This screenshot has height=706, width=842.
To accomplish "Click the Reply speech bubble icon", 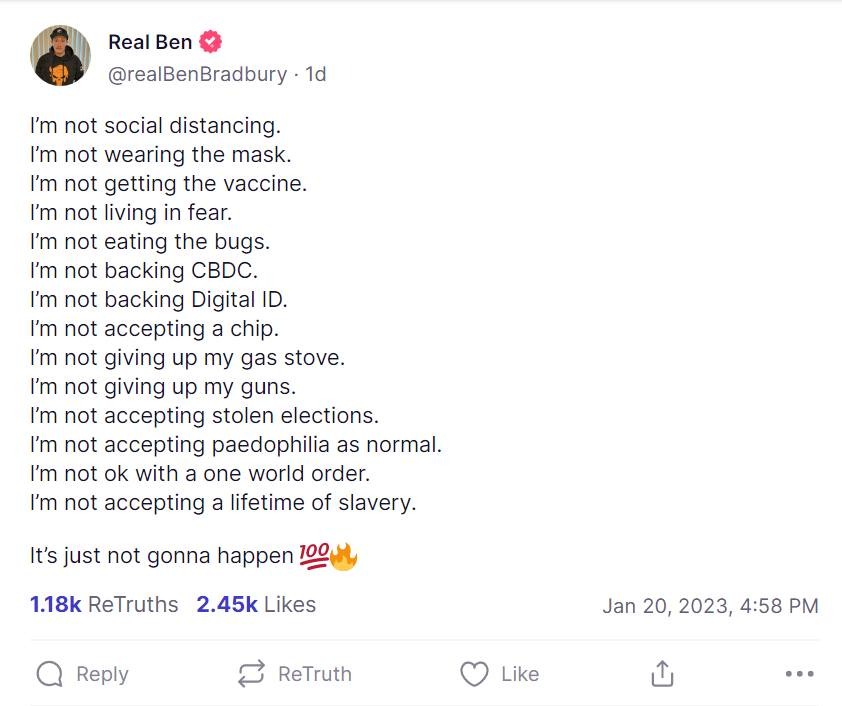I will click(x=49, y=674).
